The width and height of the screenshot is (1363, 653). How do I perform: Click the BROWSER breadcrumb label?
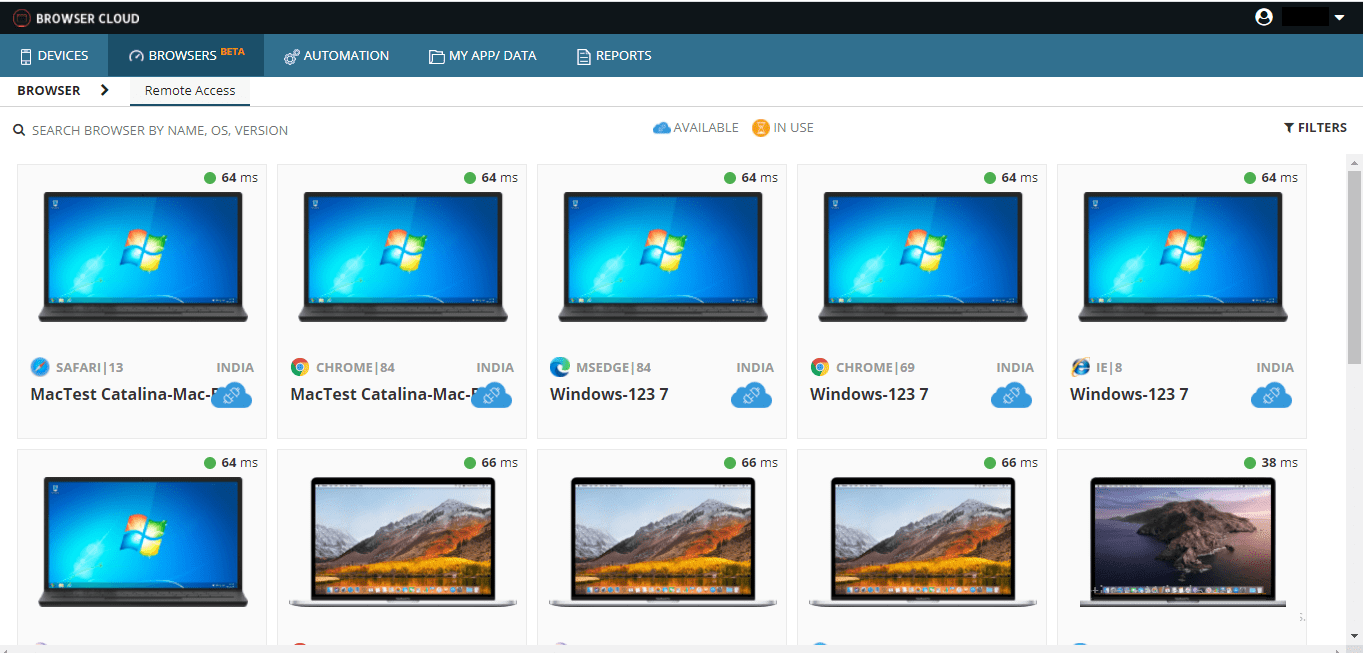tap(49, 91)
